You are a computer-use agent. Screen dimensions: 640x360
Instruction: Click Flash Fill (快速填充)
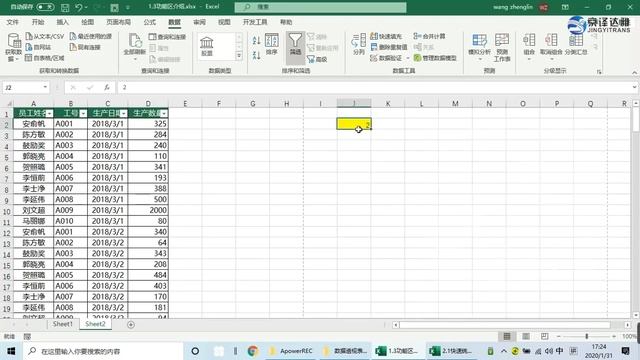[x=386, y=36]
